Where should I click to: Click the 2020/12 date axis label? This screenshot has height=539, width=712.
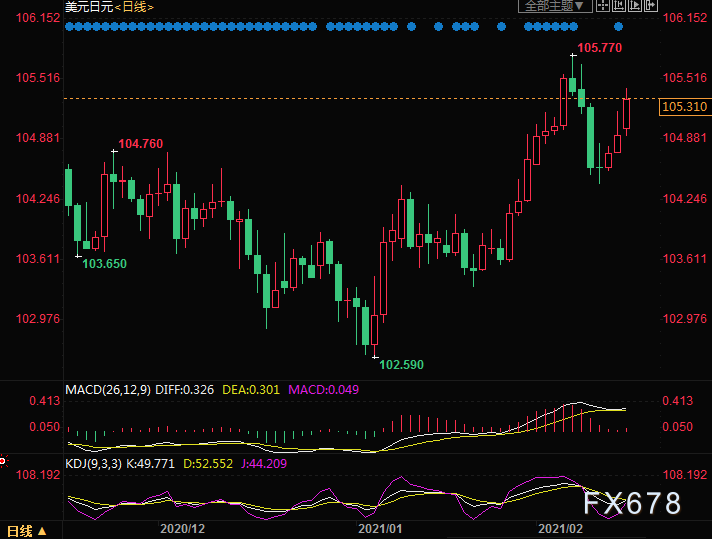tap(183, 529)
